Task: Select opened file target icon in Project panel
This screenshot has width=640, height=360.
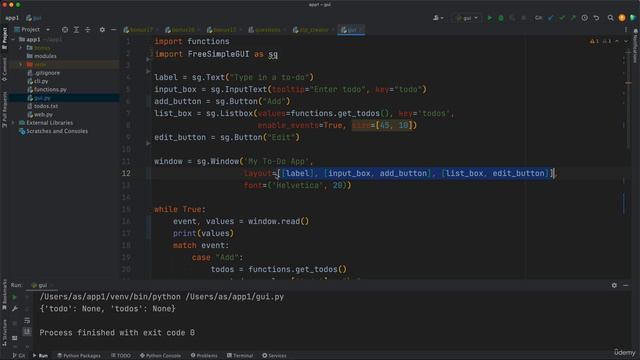Action: pos(65,29)
